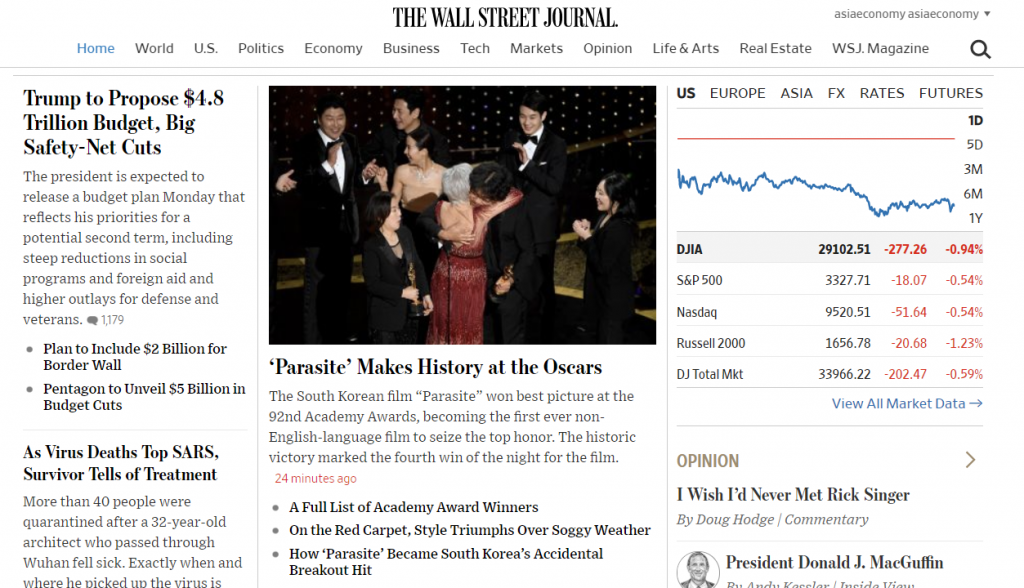Open I Wish I'd Never Met Rick Singer

pyautogui.click(x=793, y=495)
